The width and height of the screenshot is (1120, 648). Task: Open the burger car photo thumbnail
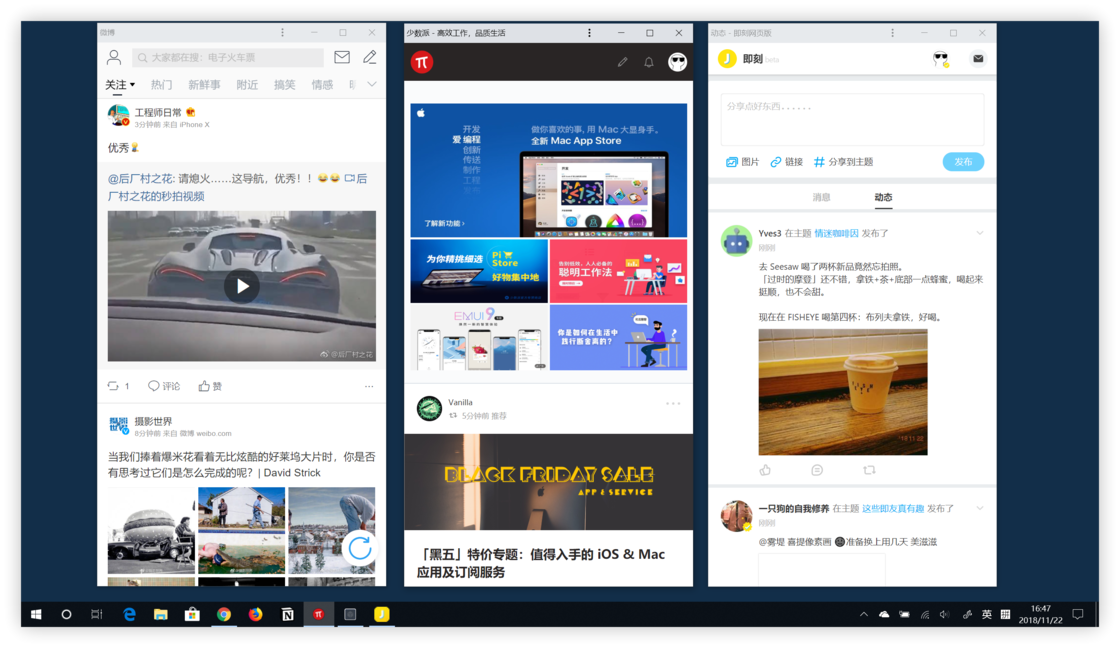click(x=151, y=530)
